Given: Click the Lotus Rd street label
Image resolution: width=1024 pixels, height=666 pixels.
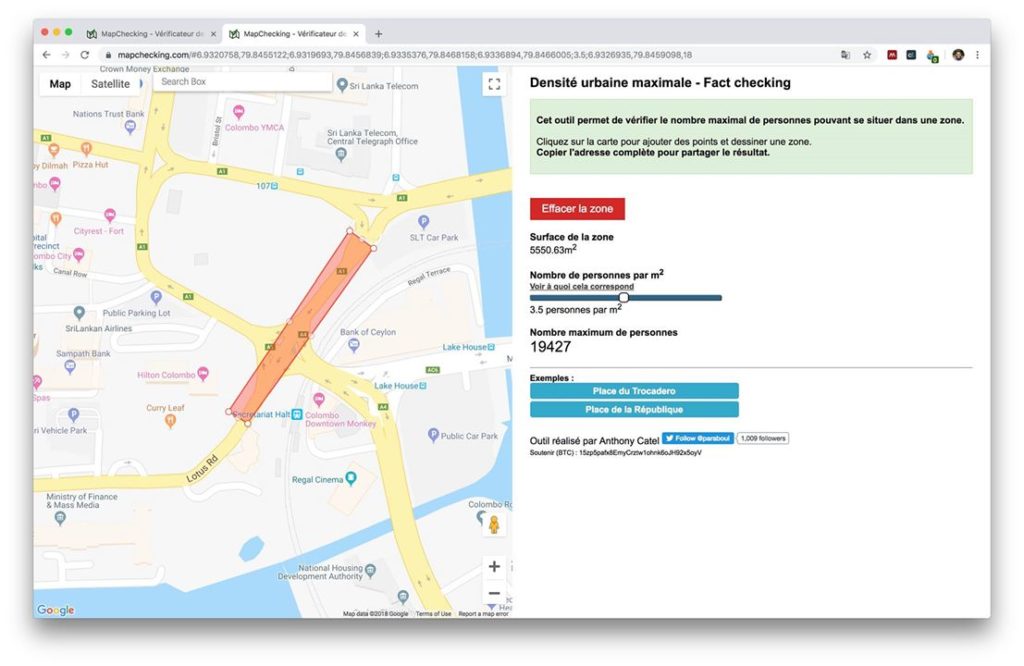Looking at the screenshot, I should pos(202,469).
